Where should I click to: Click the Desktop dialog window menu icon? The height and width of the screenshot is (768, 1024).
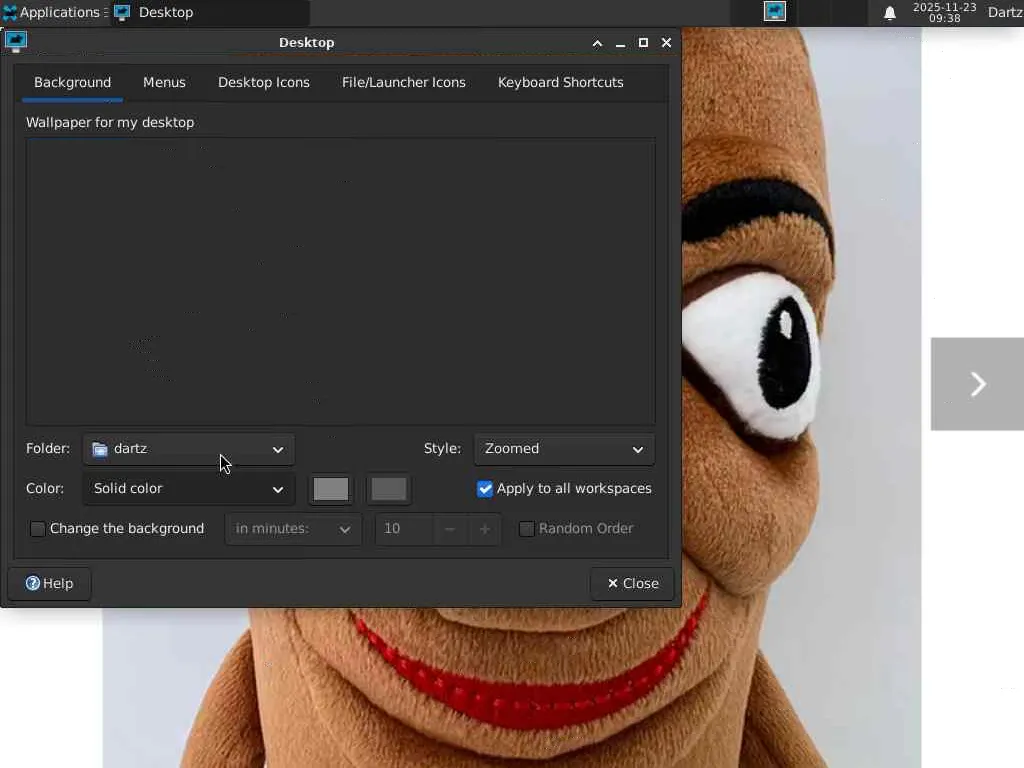point(16,41)
